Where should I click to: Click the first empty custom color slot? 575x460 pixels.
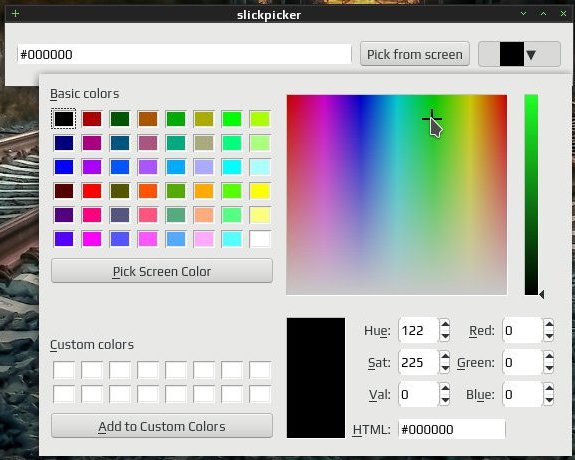click(64, 370)
